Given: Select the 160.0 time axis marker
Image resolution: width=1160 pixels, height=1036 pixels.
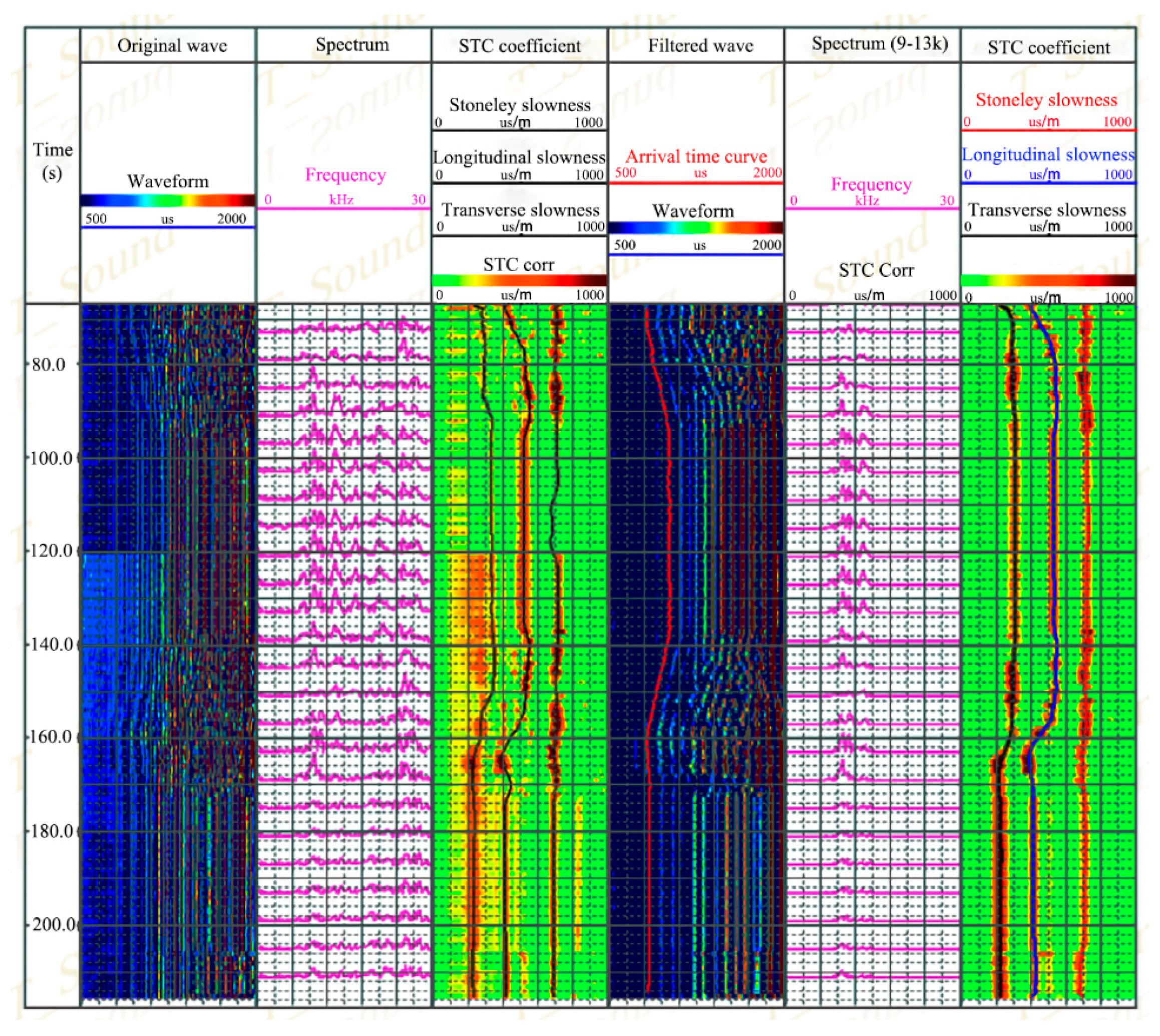Looking at the screenshot, I should [51, 737].
